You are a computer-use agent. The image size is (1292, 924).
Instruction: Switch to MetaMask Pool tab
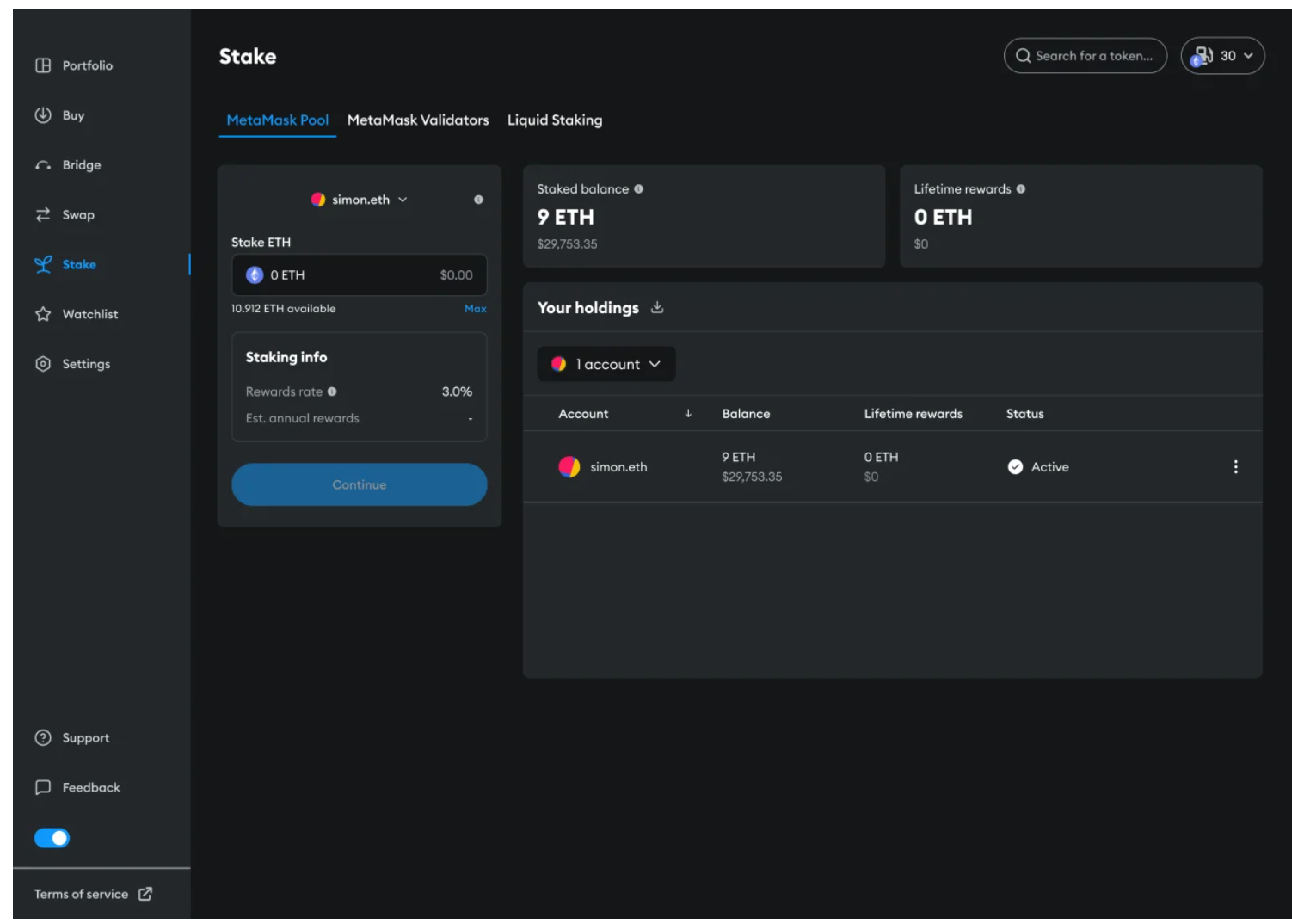click(x=278, y=120)
